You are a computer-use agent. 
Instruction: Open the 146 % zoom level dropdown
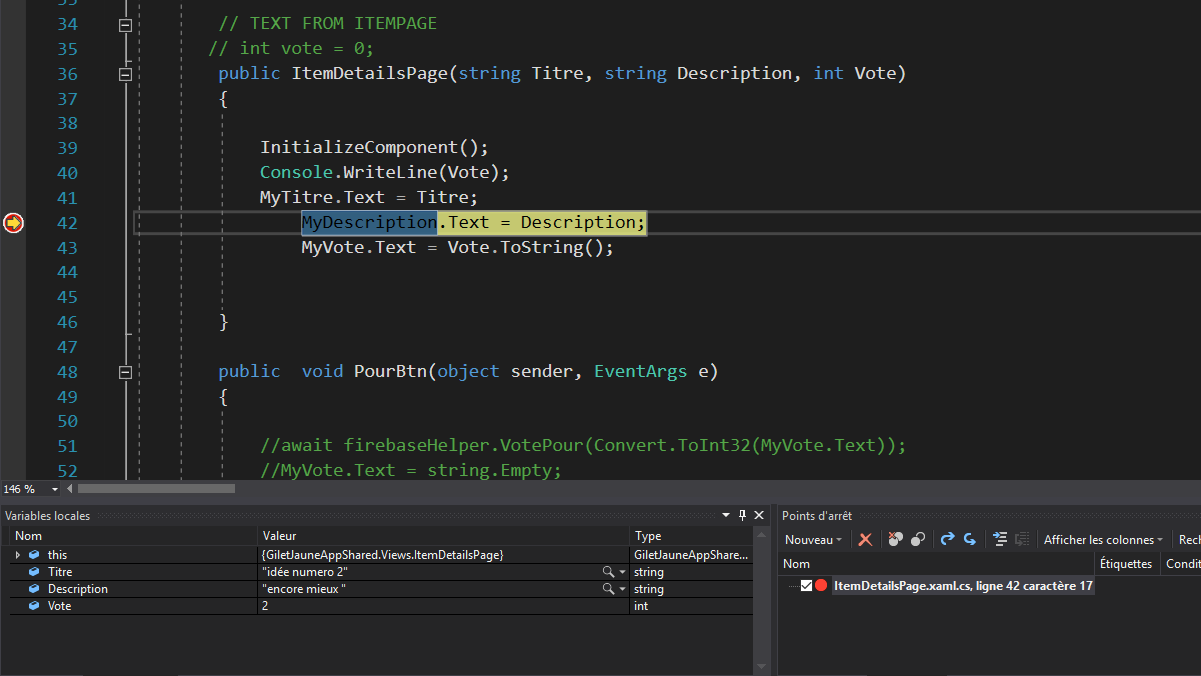tap(54, 489)
